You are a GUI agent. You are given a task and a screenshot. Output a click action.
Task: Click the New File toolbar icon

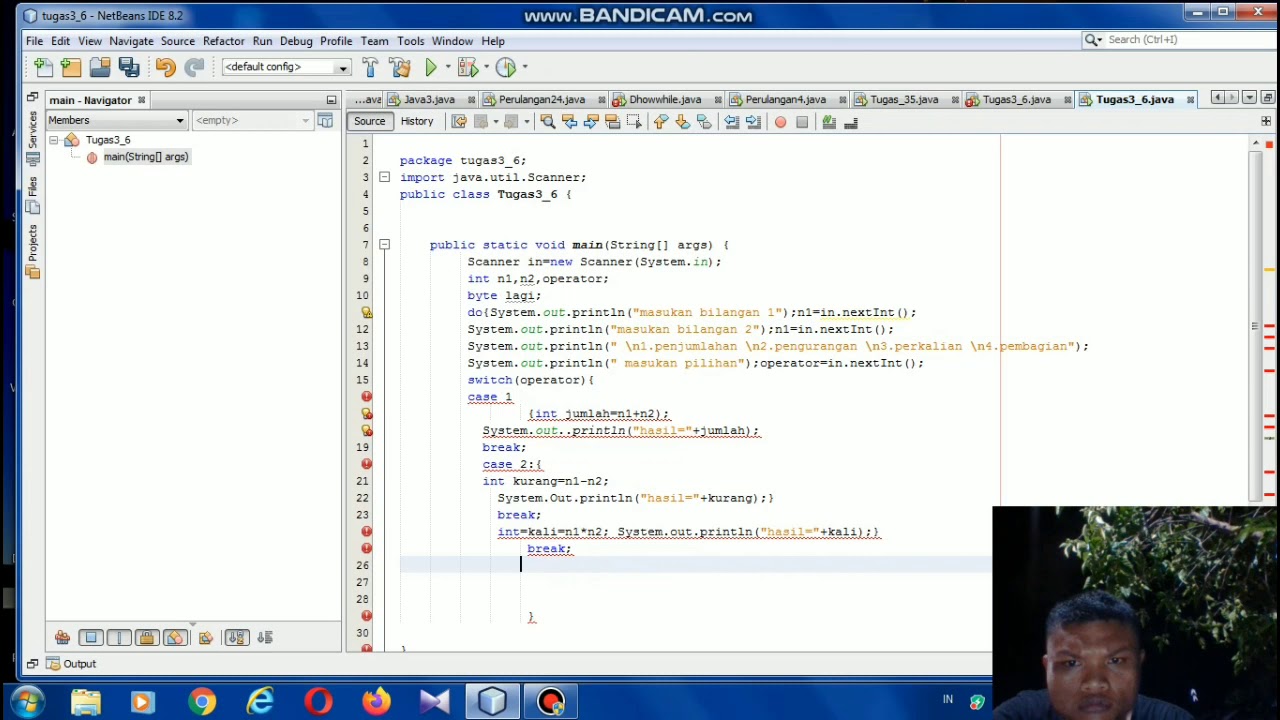[43, 67]
